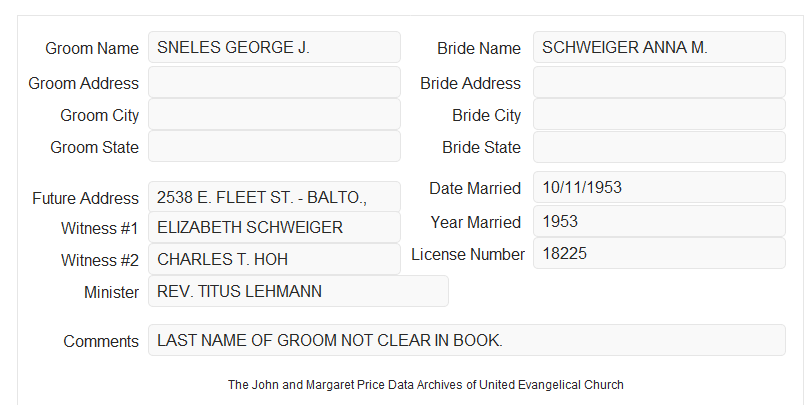Click the Date Married field

pyautogui.click(x=659, y=187)
